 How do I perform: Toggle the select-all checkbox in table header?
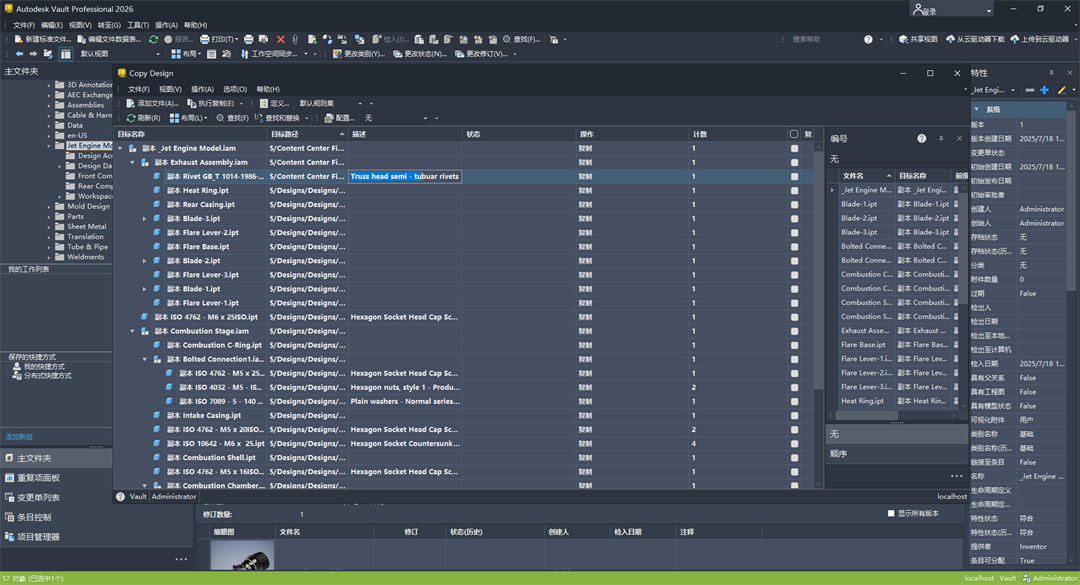point(794,134)
